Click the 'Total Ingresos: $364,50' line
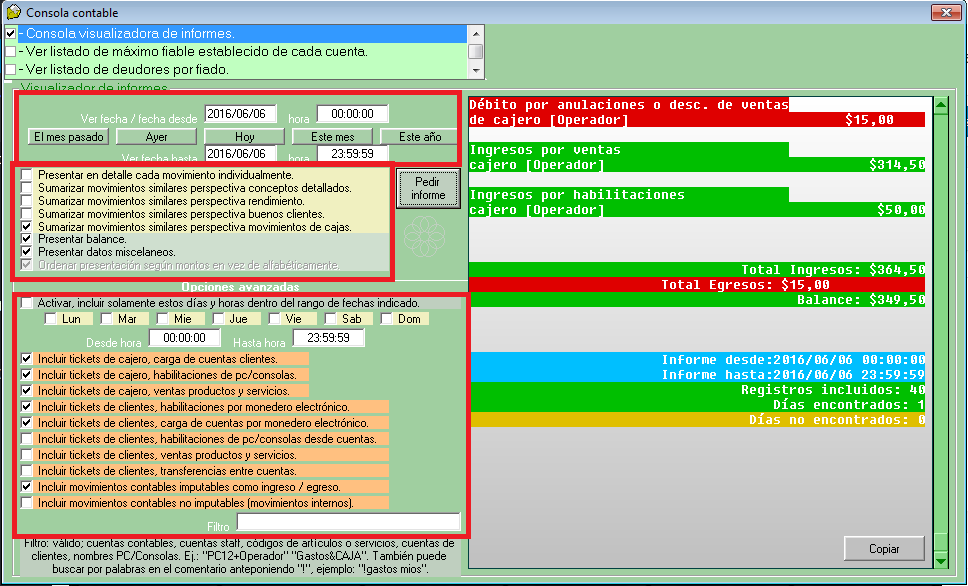This screenshot has width=968, height=586. [x=697, y=270]
